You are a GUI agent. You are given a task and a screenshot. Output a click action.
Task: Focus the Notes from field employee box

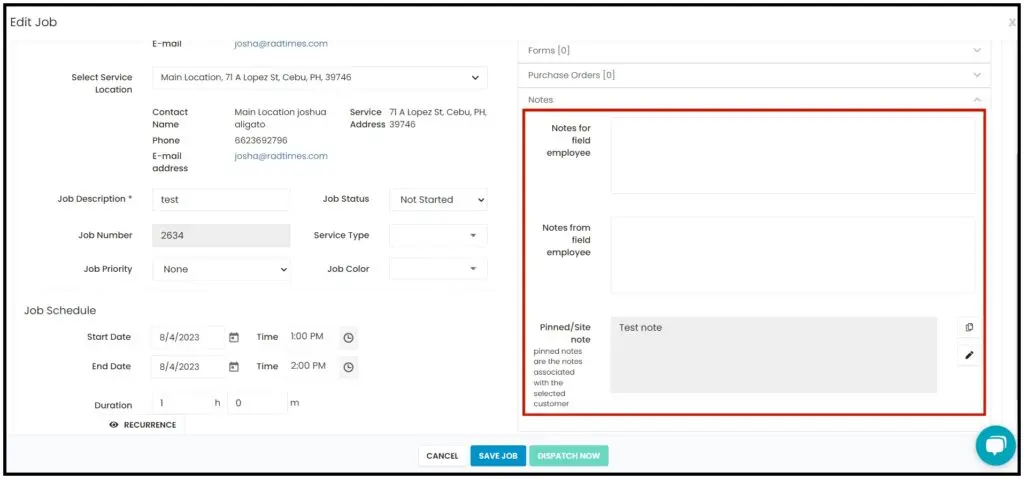[793, 255]
